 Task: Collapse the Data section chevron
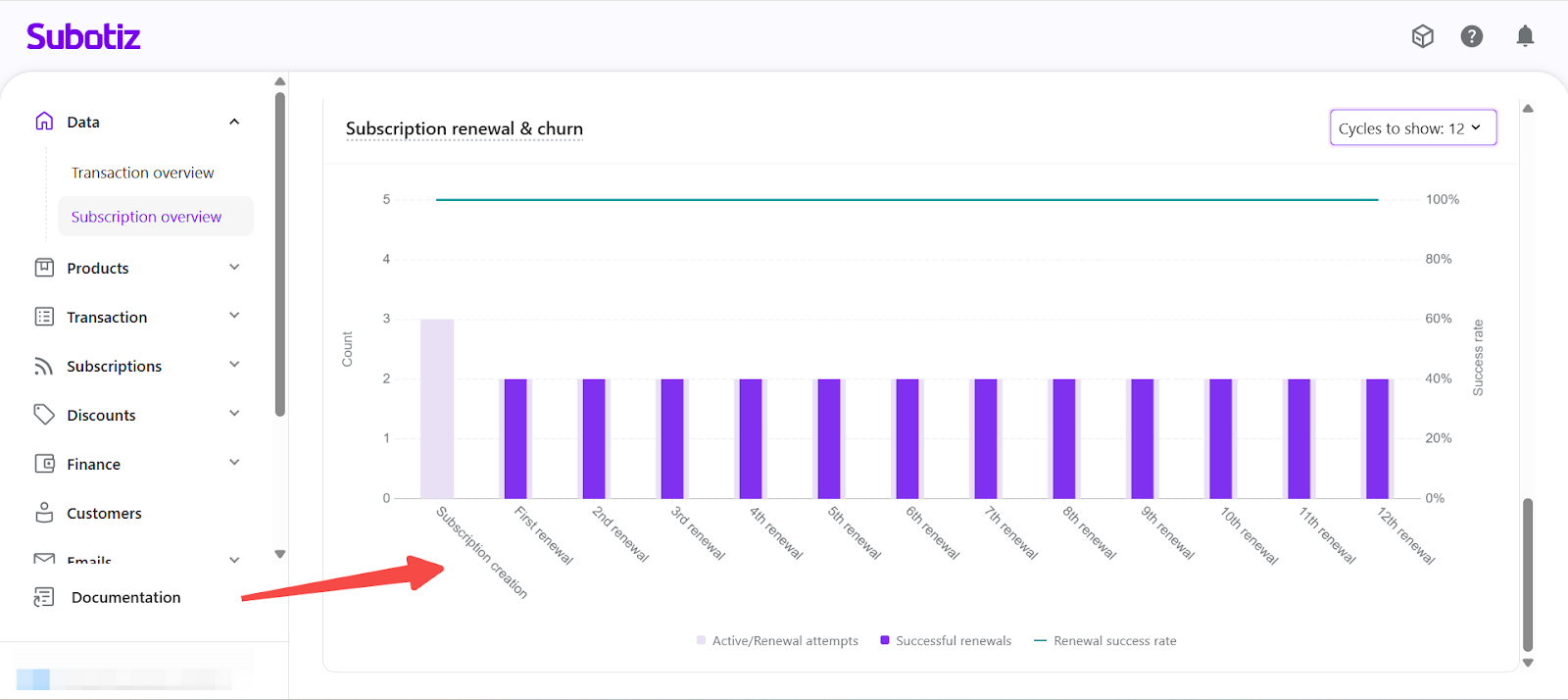pyautogui.click(x=234, y=122)
